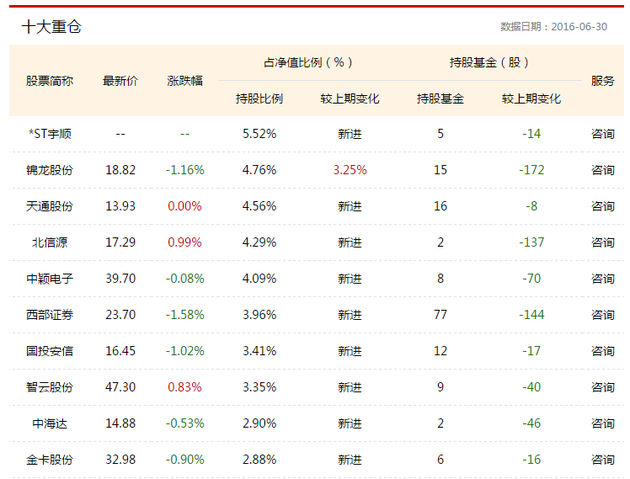Open the 西部证券 stock link
This screenshot has width=630, height=479.
click(x=50, y=315)
